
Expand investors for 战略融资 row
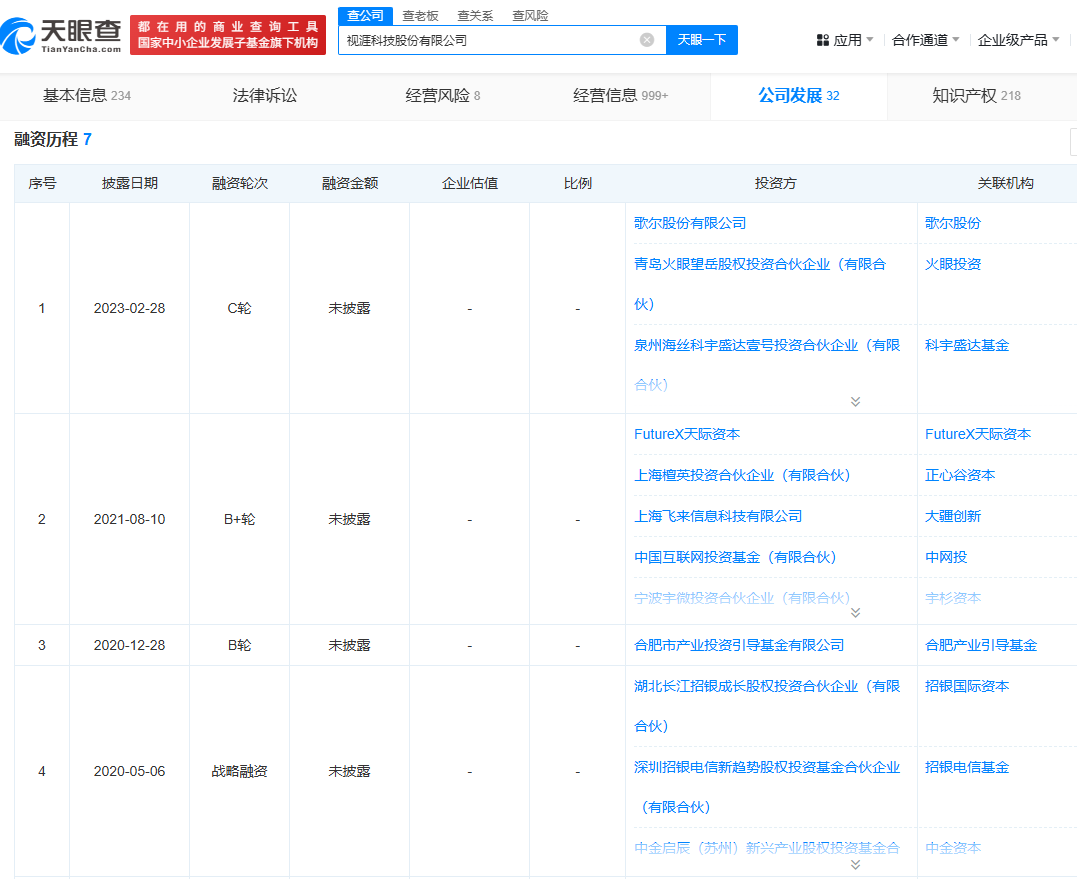click(x=855, y=864)
